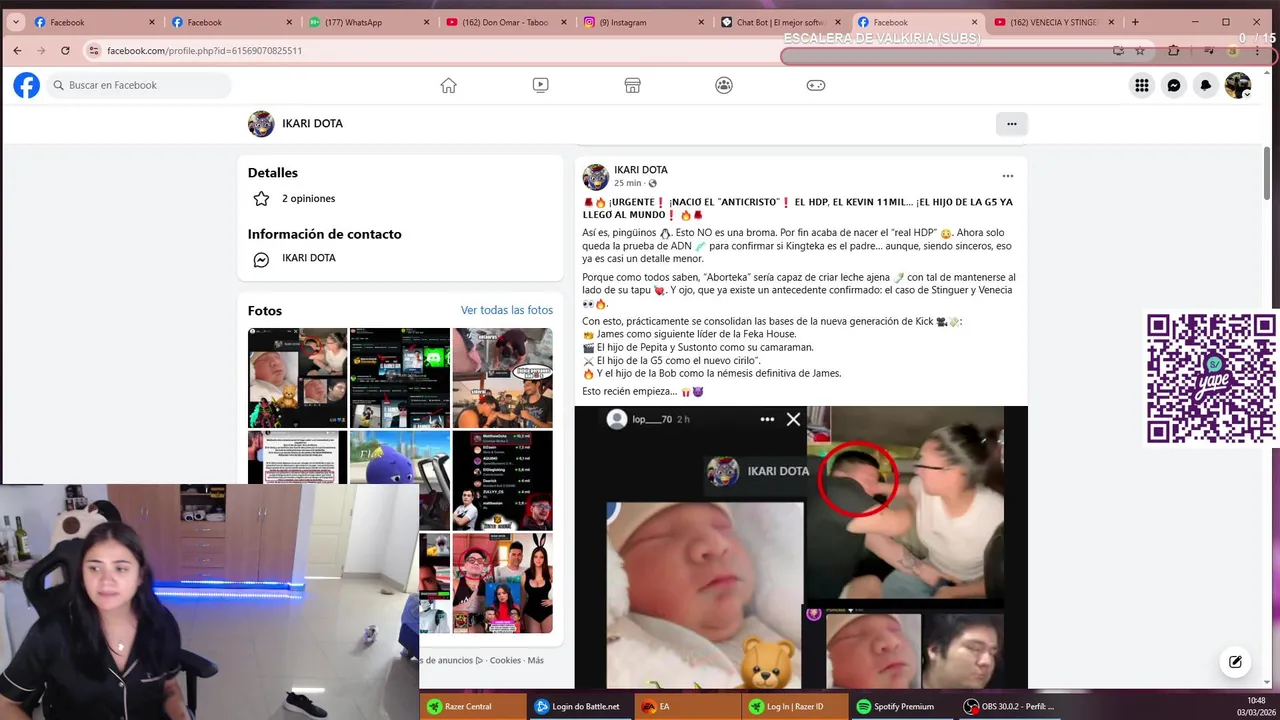Expand the account profile avatar menu

click(1238, 85)
